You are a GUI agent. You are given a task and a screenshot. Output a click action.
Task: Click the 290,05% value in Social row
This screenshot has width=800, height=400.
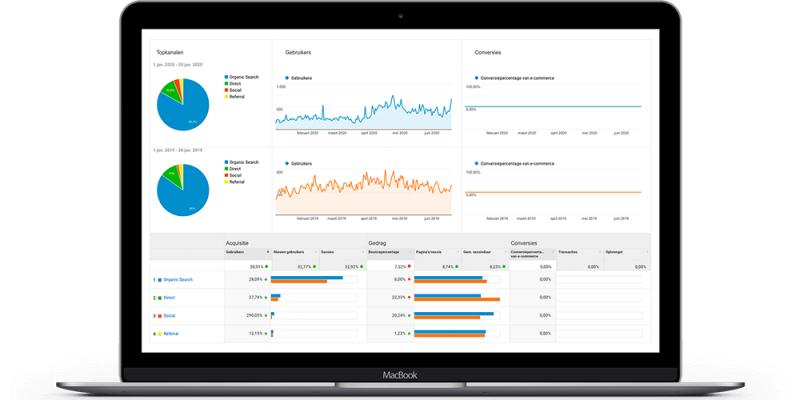pyautogui.click(x=254, y=316)
